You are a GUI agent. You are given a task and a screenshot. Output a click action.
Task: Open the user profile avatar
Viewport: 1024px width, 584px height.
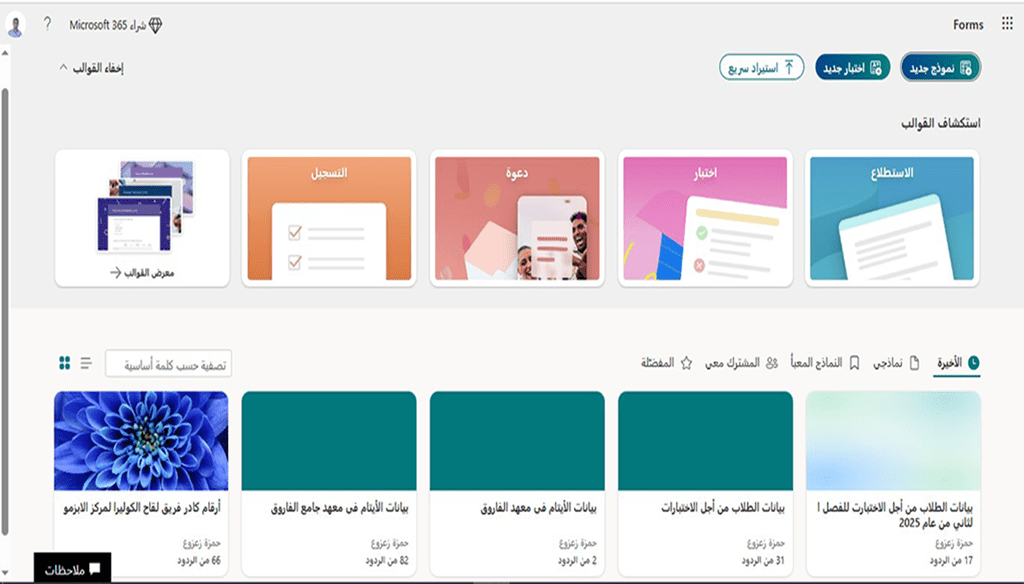click(x=16, y=25)
